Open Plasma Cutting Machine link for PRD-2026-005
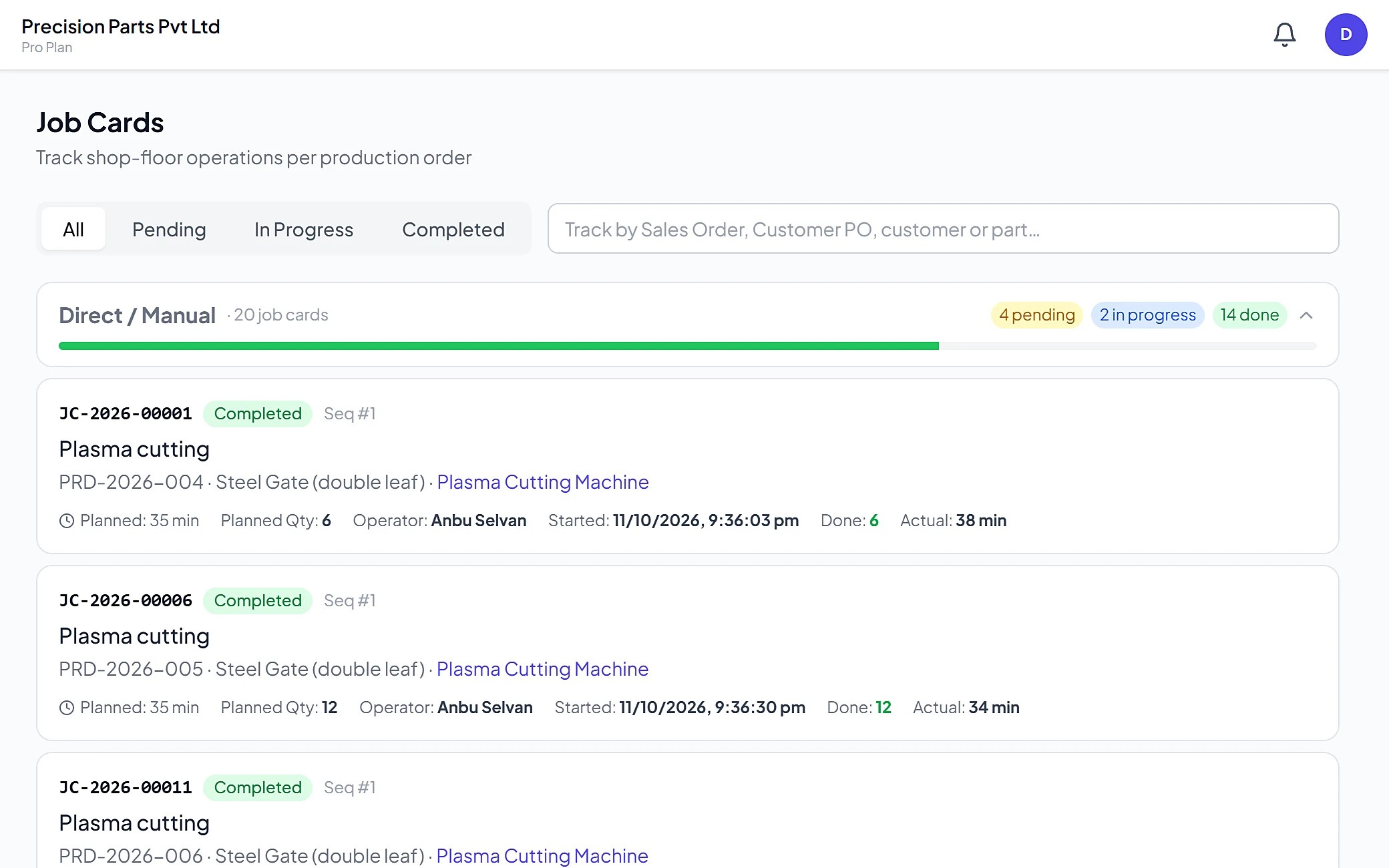This screenshot has width=1389, height=868. click(542, 669)
